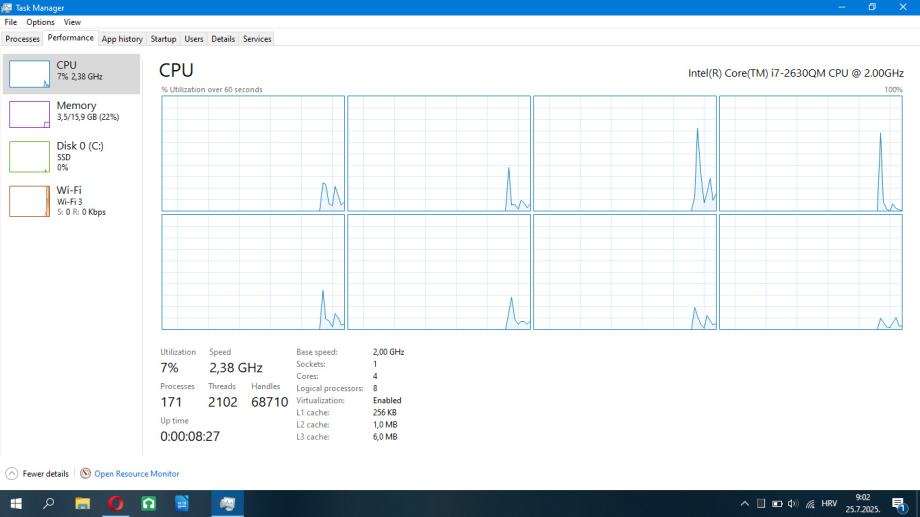Open the Wi-Fi network tray icon

(x=810, y=504)
